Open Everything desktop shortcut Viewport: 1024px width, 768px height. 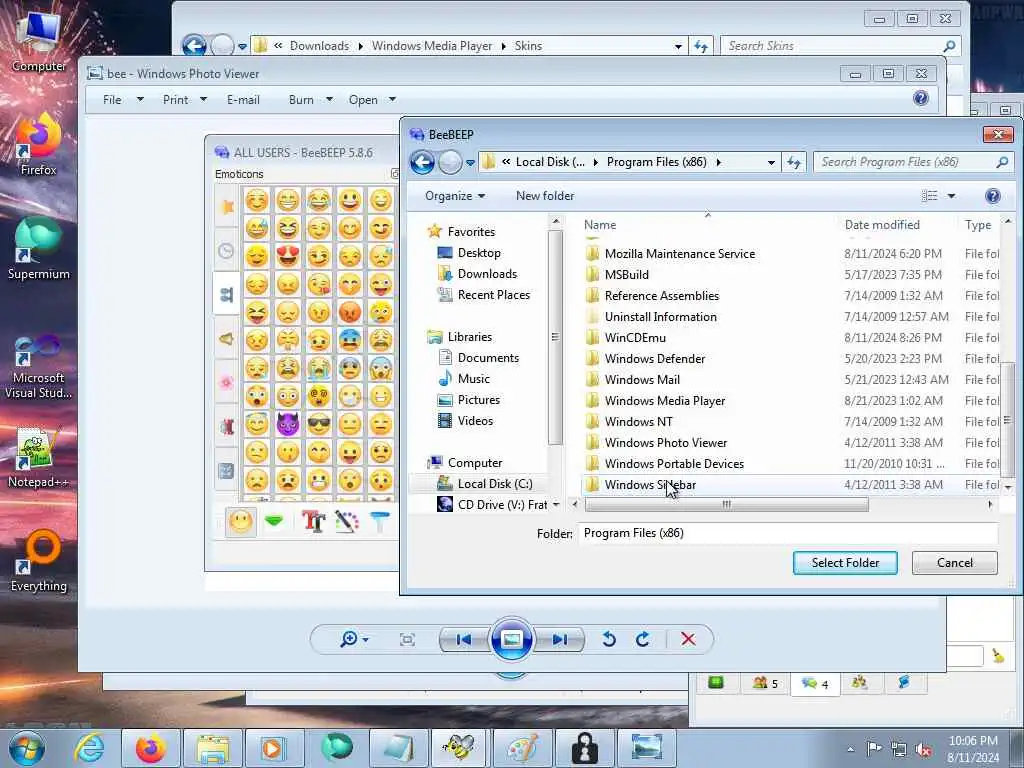tap(38, 562)
